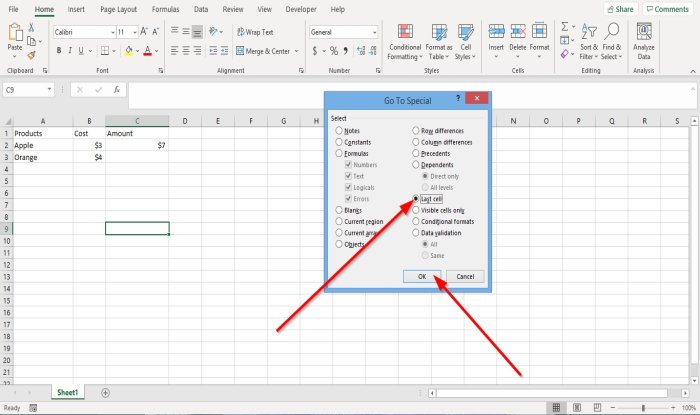Click the horizontal scrollbar
This screenshot has width=700, height=415.
pyautogui.click(x=552, y=393)
